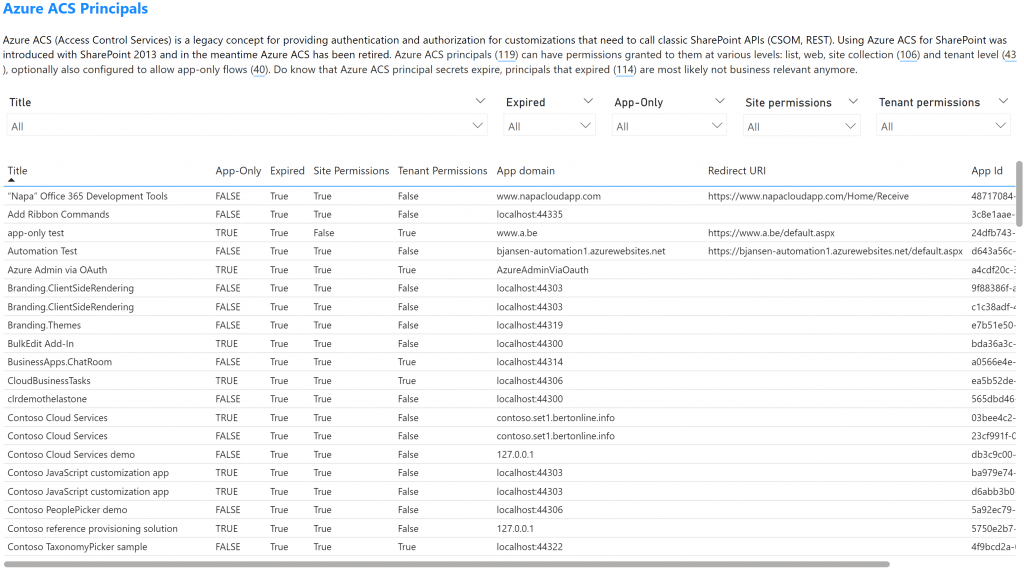Click 127.0.0.1 domain in Contoso Cloud Services demo row
Viewport: 1024px width, 570px height.
515,454
